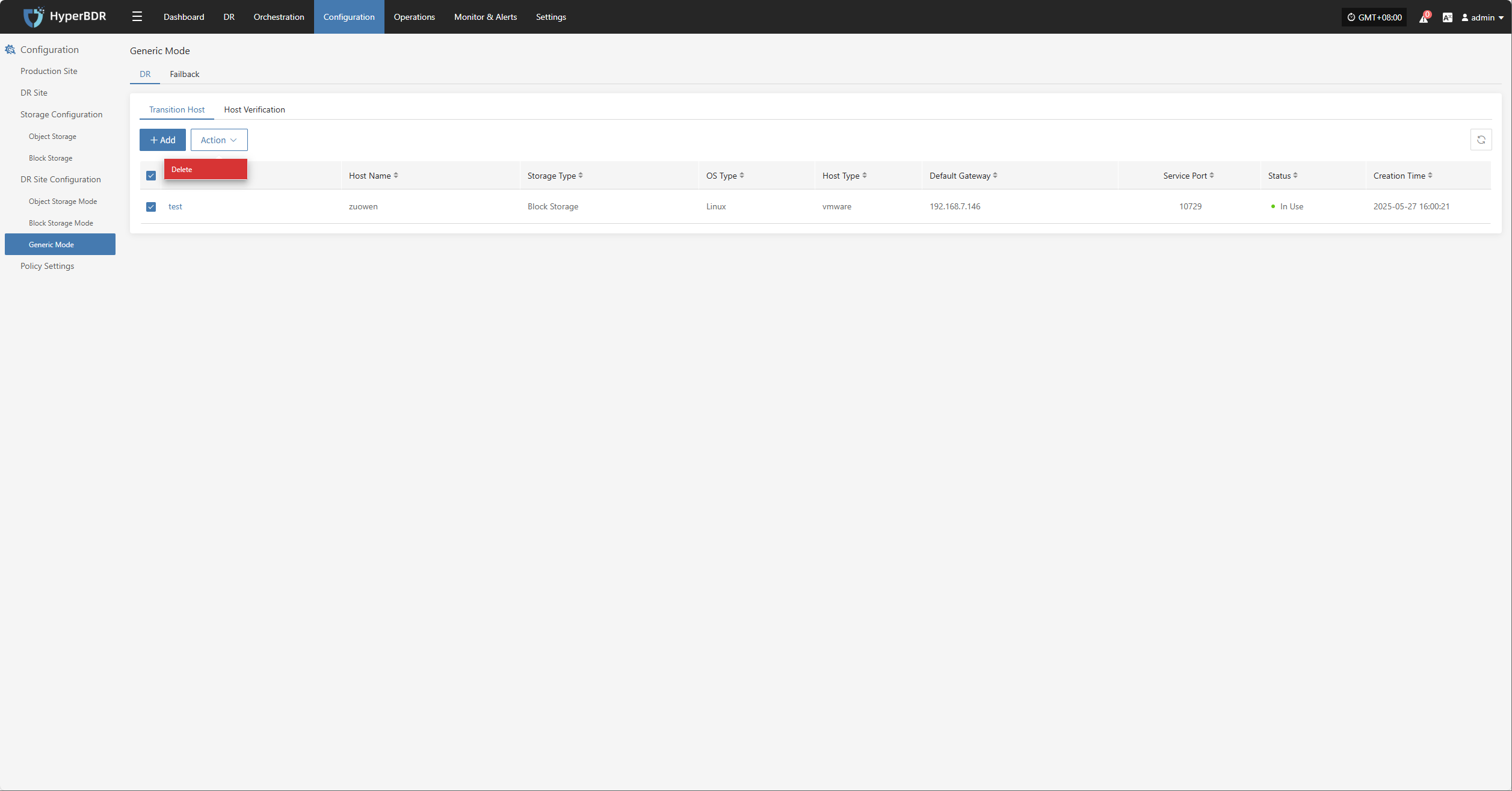Viewport: 1512px width, 791px height.
Task: Select Generic Mode sidebar item
Action: [60, 244]
